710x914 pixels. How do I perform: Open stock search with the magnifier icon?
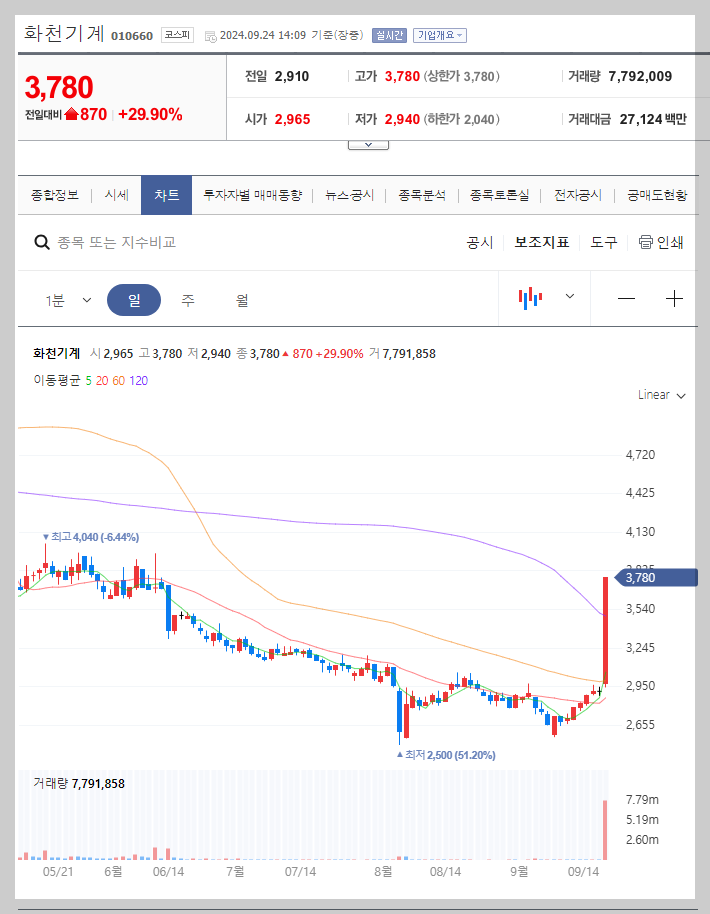click(41, 241)
